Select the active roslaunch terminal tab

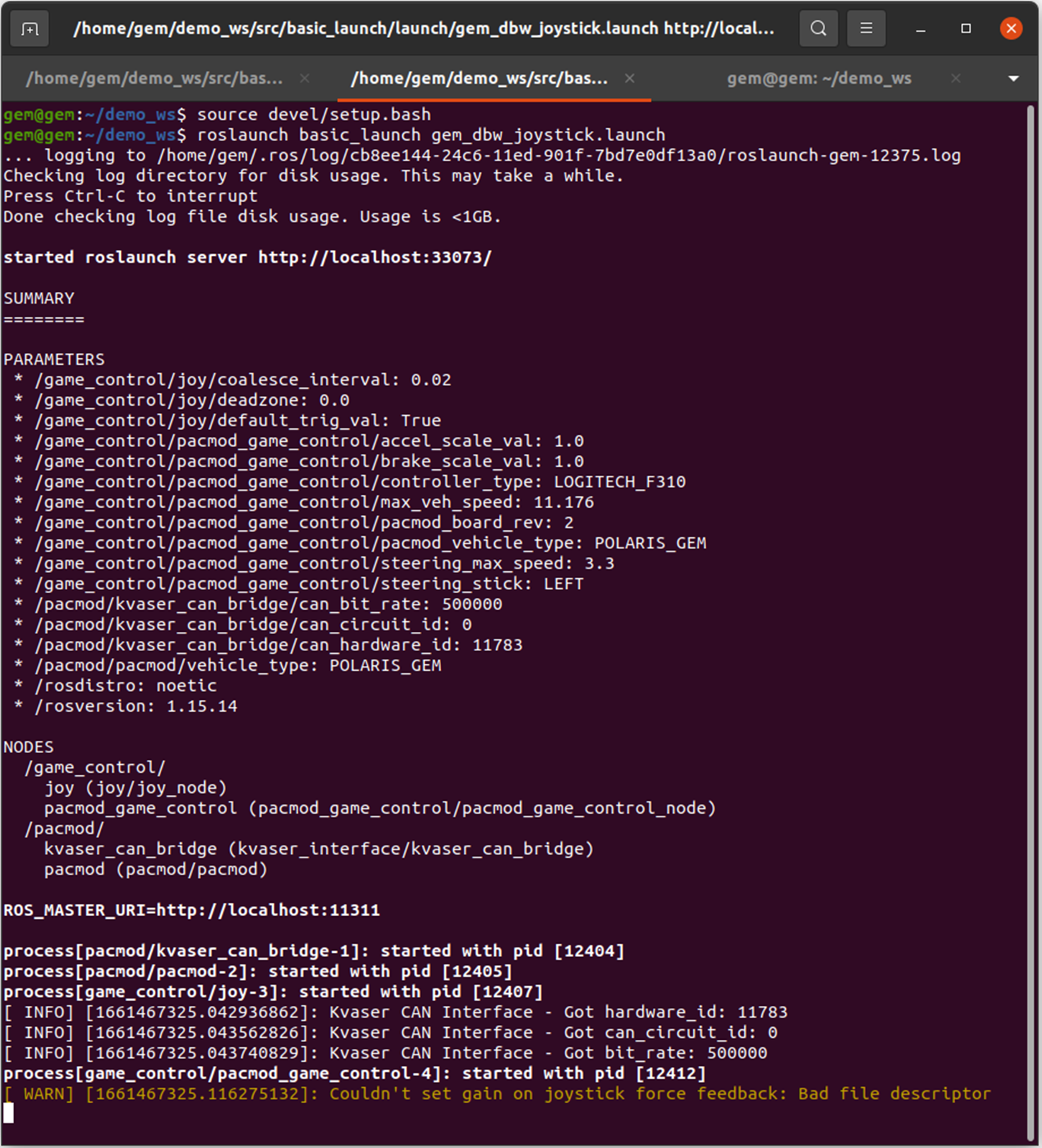(479, 78)
